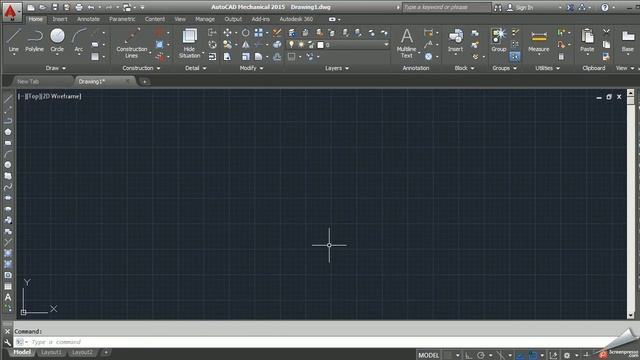Click the vertical scrollbar down arrow
This screenshot has width=640, height=360.
[x=631, y=316]
